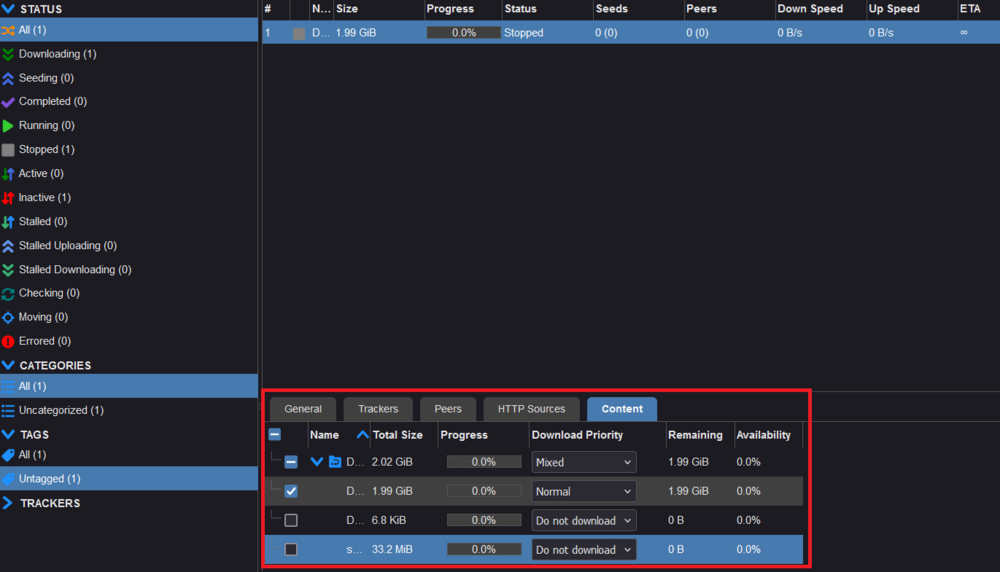Uncheck the 1.99 GiB file checkbox
Screen dimensions: 1000x572
pos(291,491)
